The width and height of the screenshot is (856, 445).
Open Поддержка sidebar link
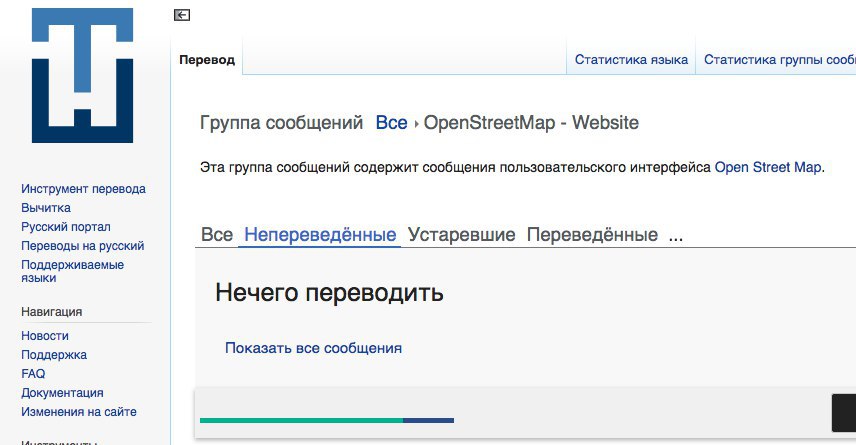(54, 355)
